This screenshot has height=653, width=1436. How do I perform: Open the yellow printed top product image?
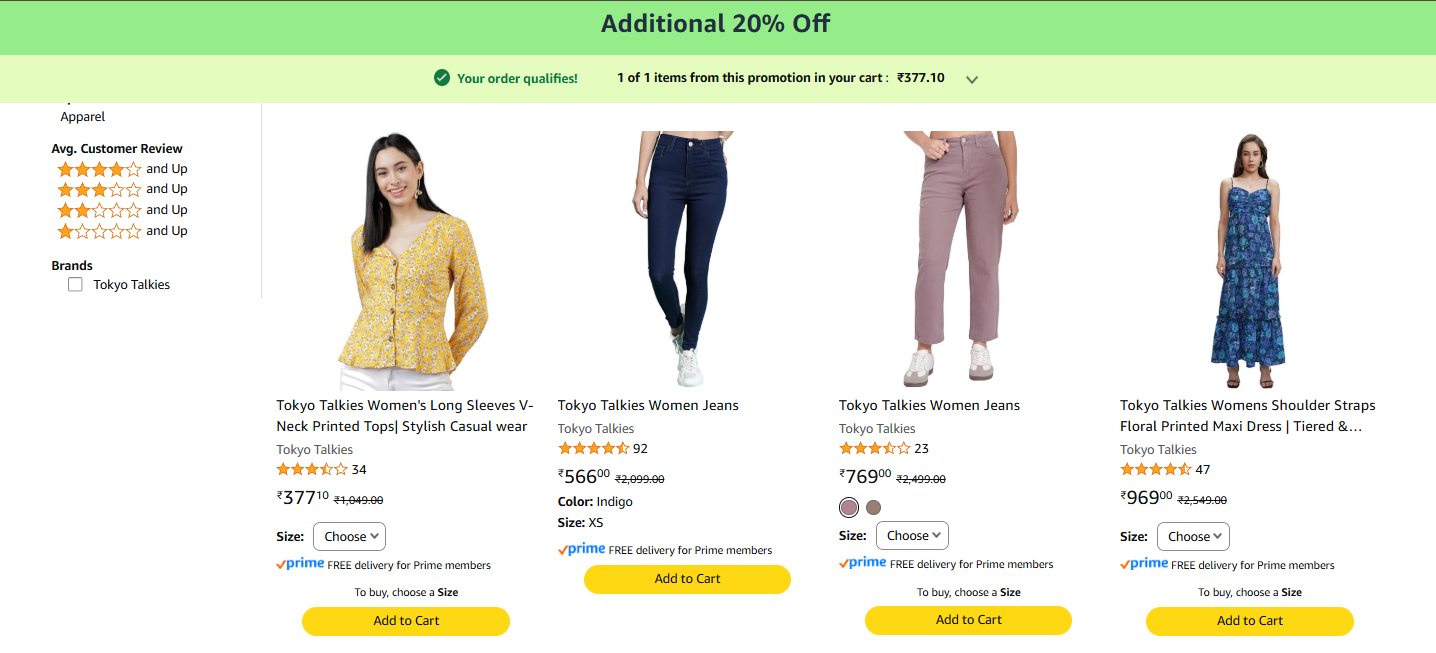tap(406, 261)
